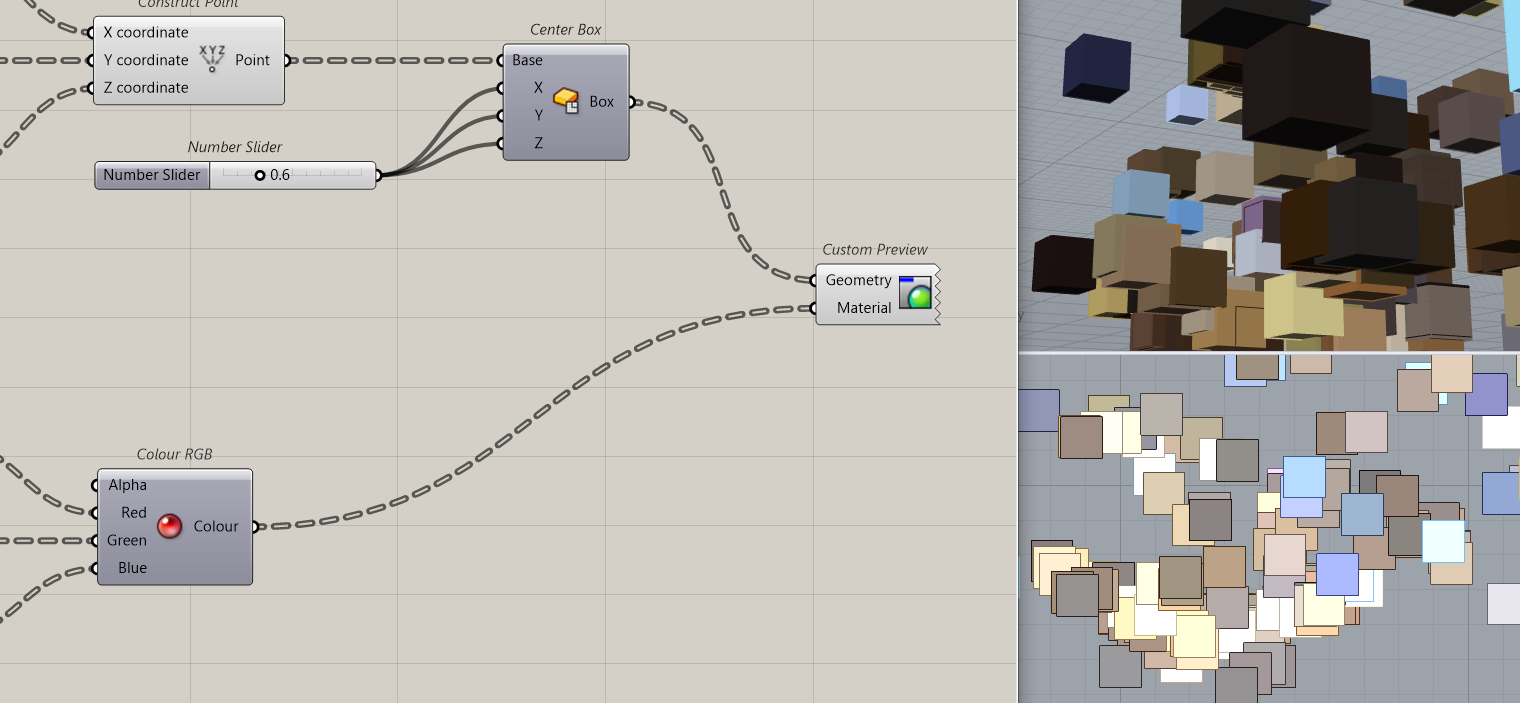Click the Geometry input of Custom Preview
The width and height of the screenshot is (1520, 703).
point(858,280)
